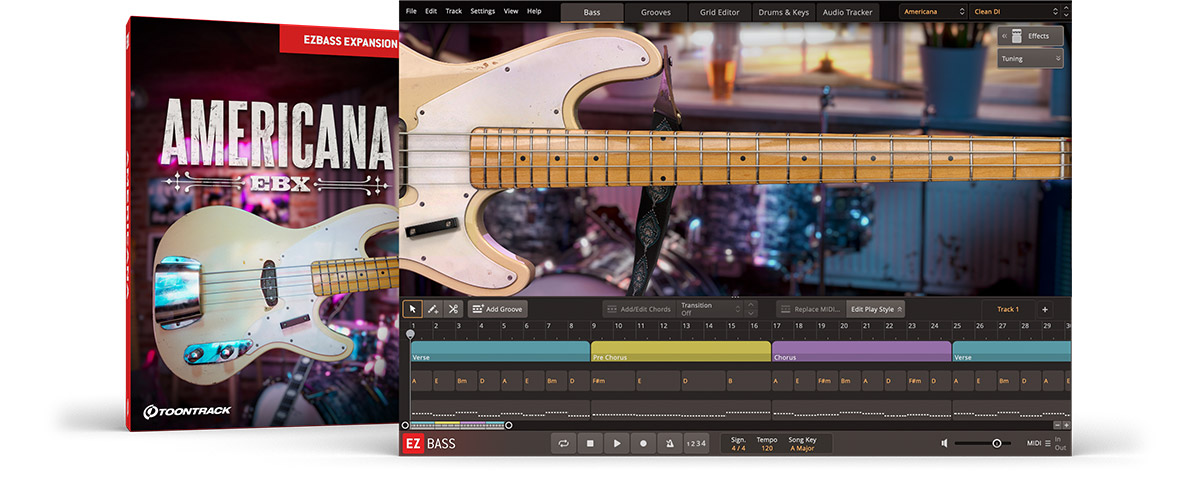1200x488 pixels.
Task: Select the scissors split tool
Action: click(x=453, y=309)
